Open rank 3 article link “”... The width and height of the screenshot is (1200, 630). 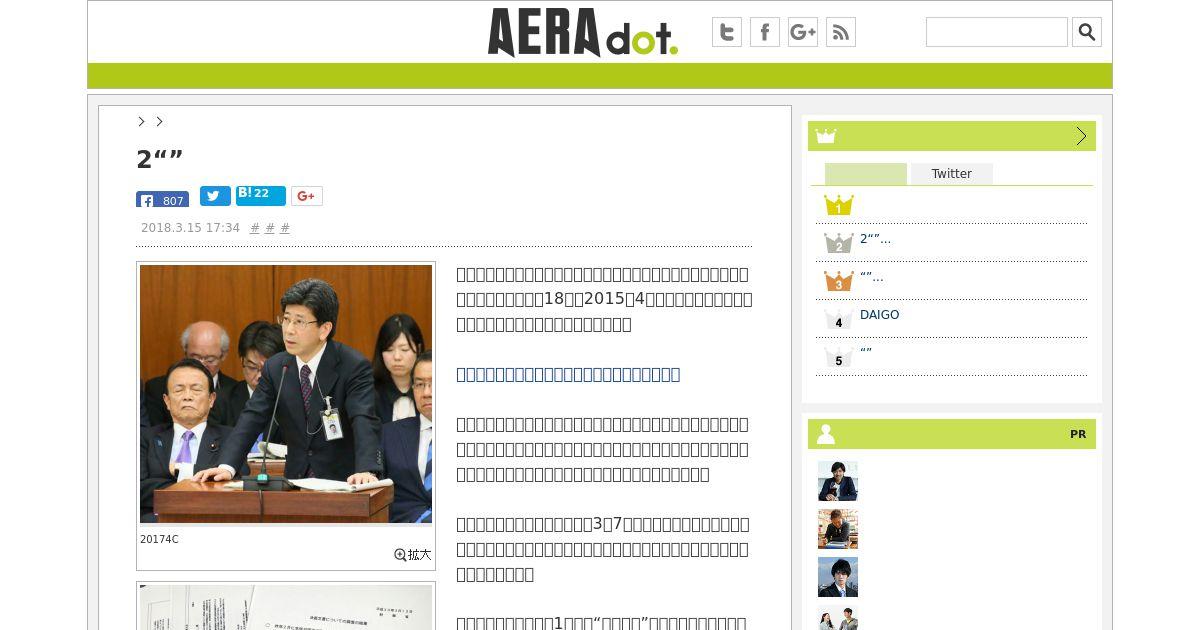click(871, 277)
